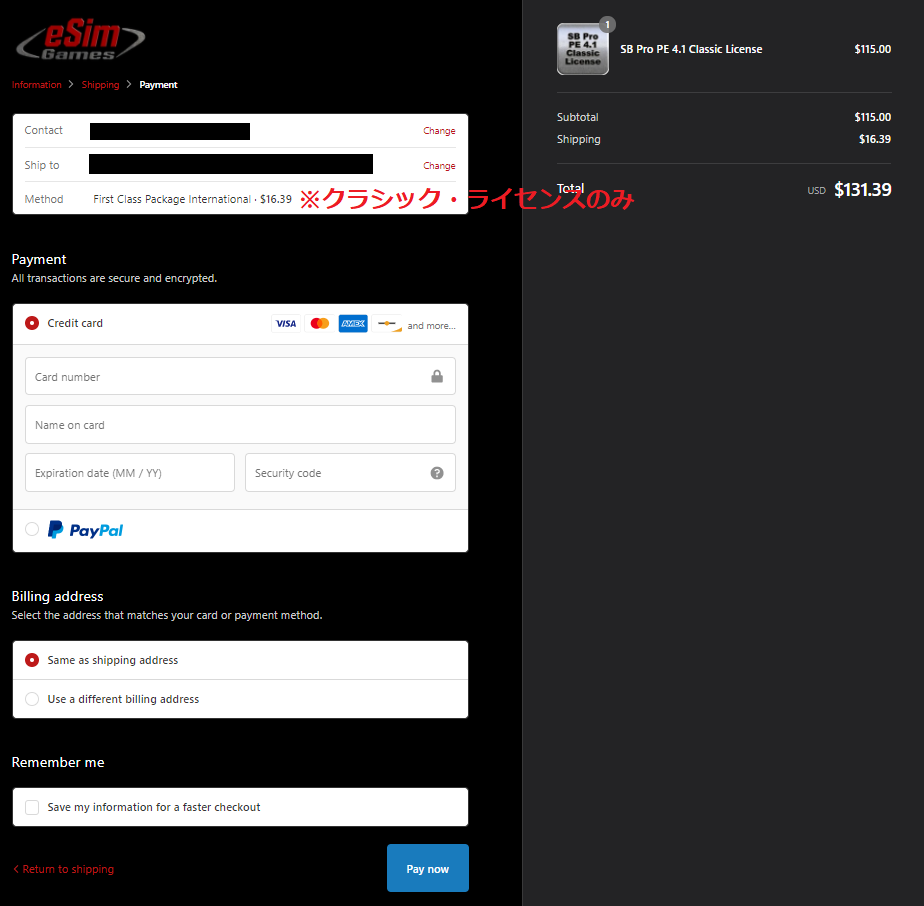
Task: Click the Visa card icon
Action: pos(286,324)
